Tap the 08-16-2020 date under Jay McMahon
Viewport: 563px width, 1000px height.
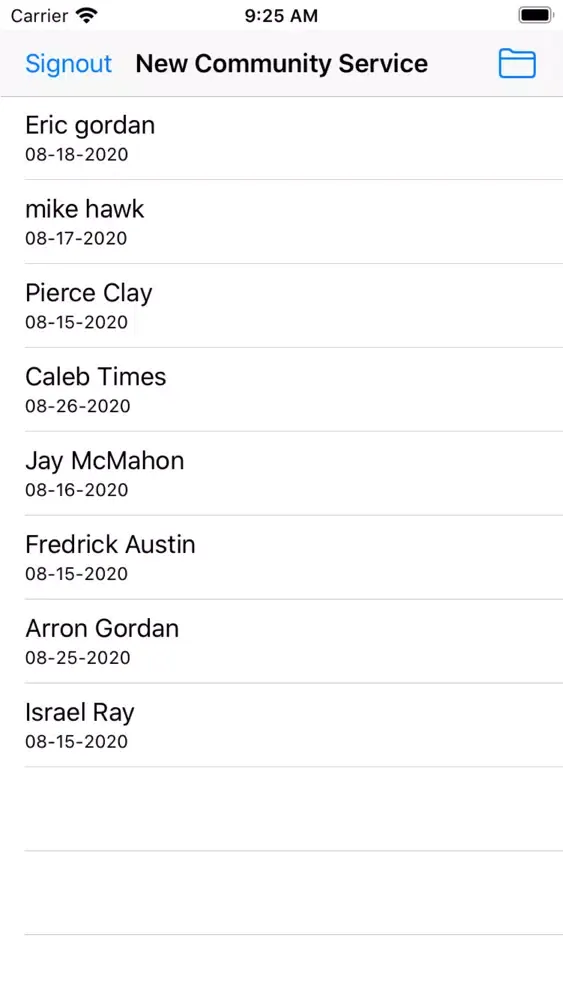(77, 490)
